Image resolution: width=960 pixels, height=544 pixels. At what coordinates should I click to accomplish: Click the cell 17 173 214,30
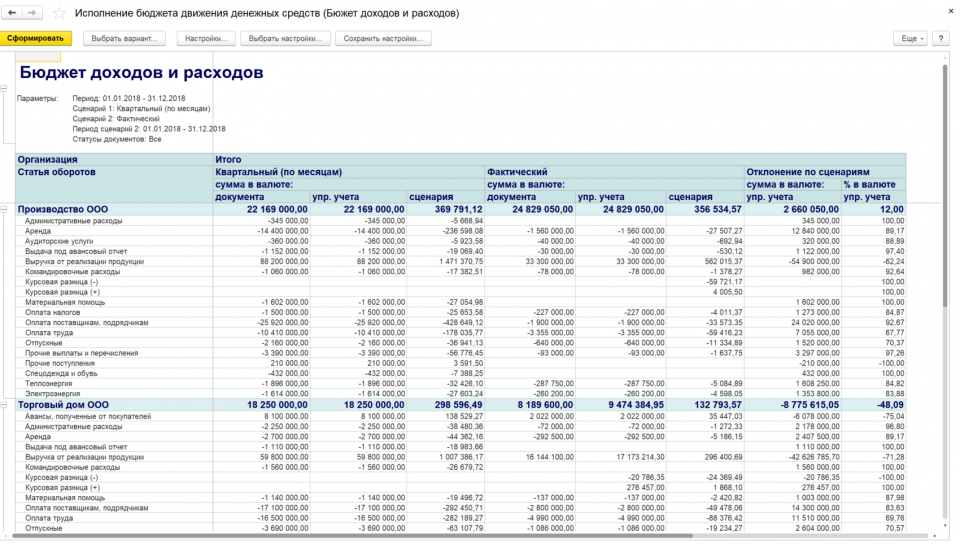(639, 457)
